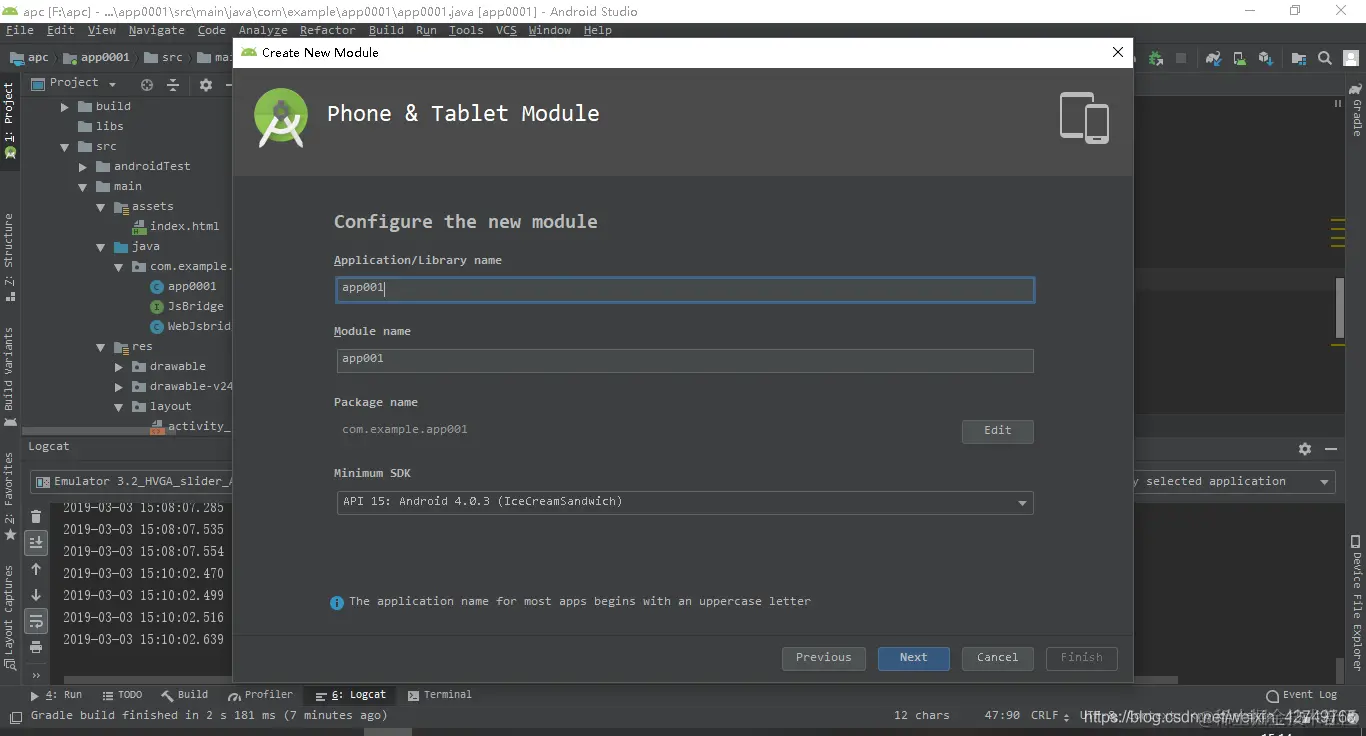Open the Navigate menu
The image size is (1366, 736).
(x=157, y=30)
